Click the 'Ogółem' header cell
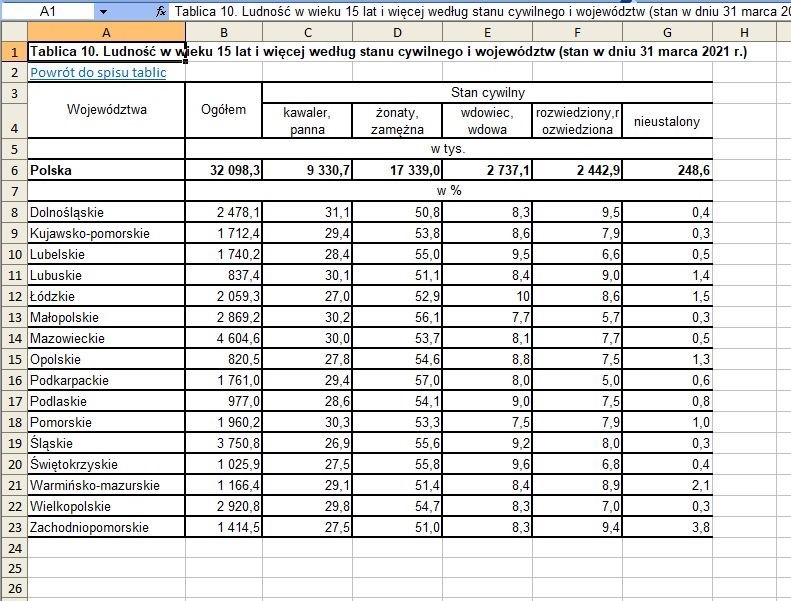The width and height of the screenshot is (791, 601). coord(223,110)
